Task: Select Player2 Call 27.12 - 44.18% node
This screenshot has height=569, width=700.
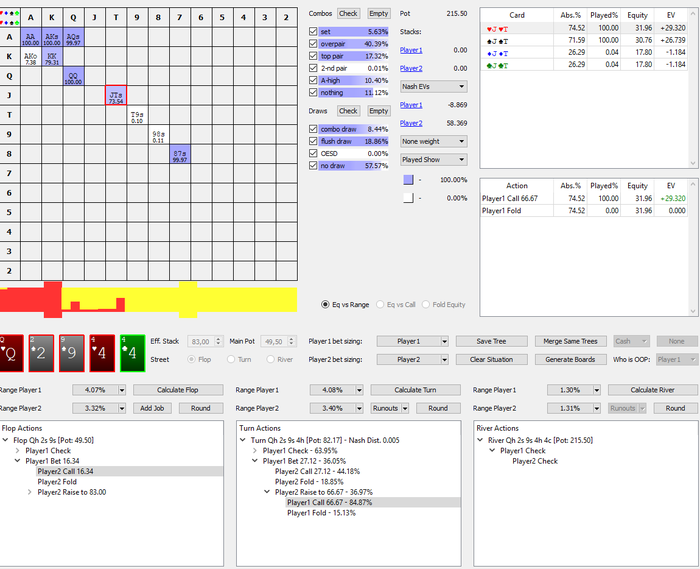Action: pos(317,471)
